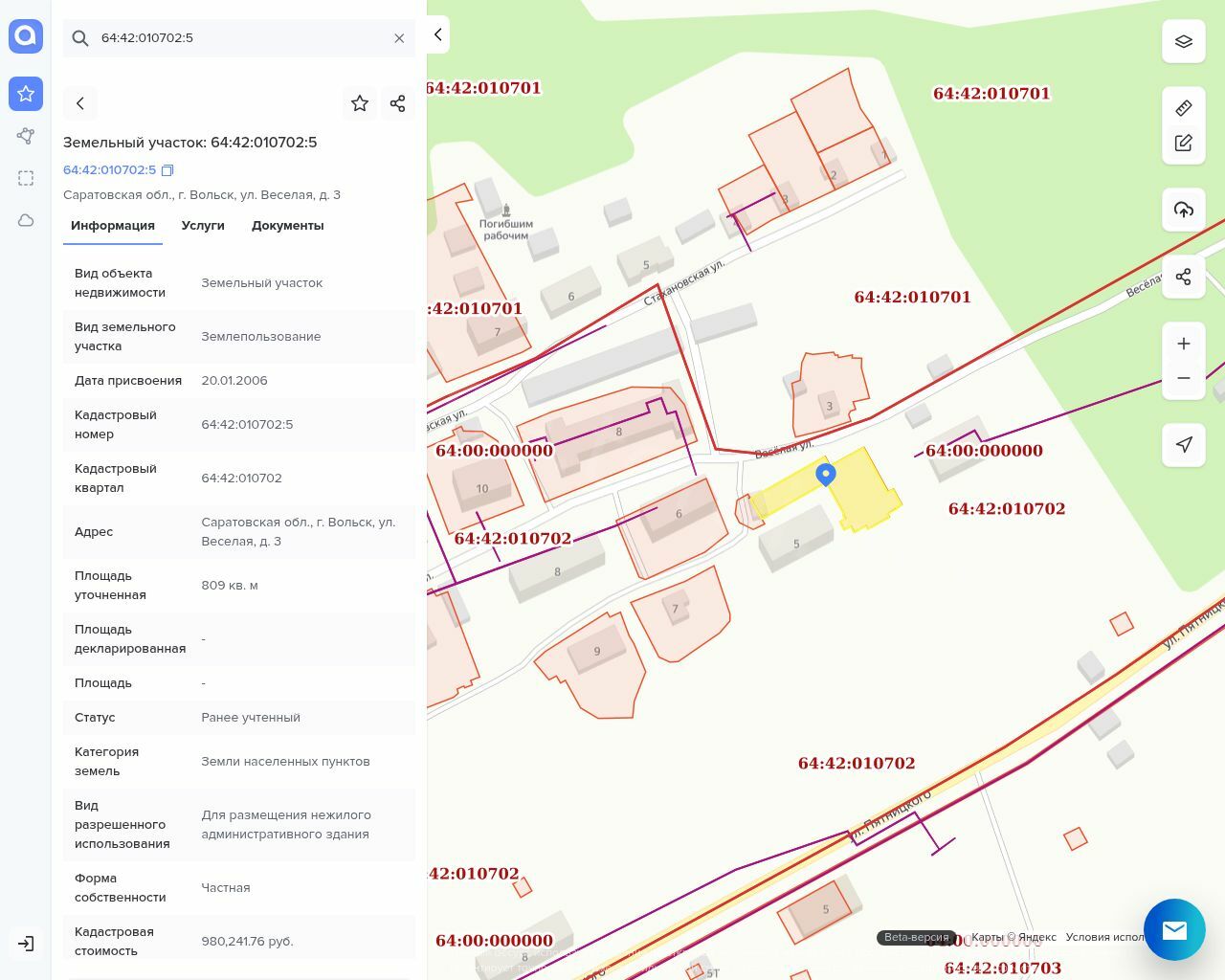This screenshot has width=1225, height=980.
Task: Zoom in on the map
Action: tap(1183, 344)
